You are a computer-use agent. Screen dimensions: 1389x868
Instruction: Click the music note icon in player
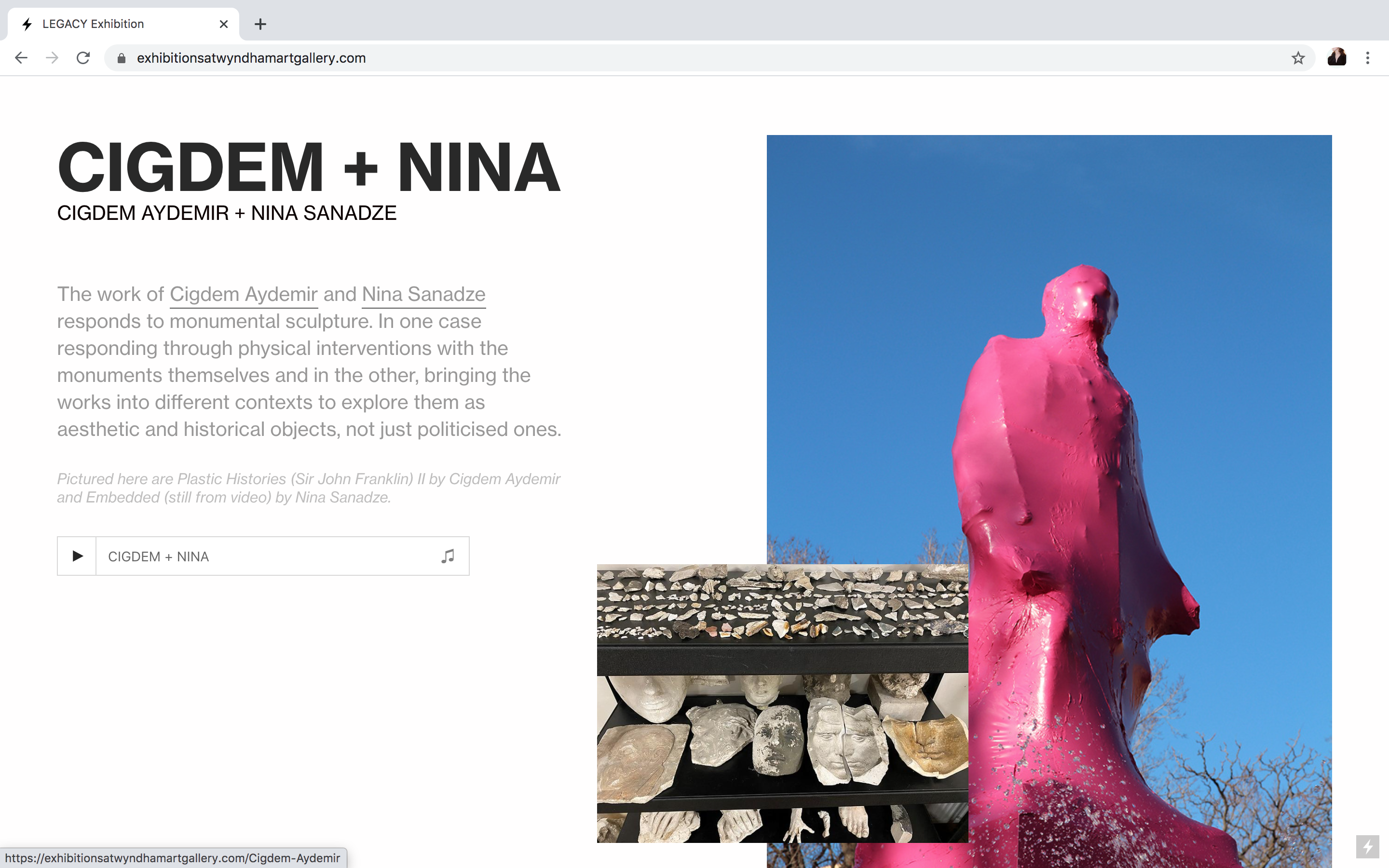click(x=448, y=556)
